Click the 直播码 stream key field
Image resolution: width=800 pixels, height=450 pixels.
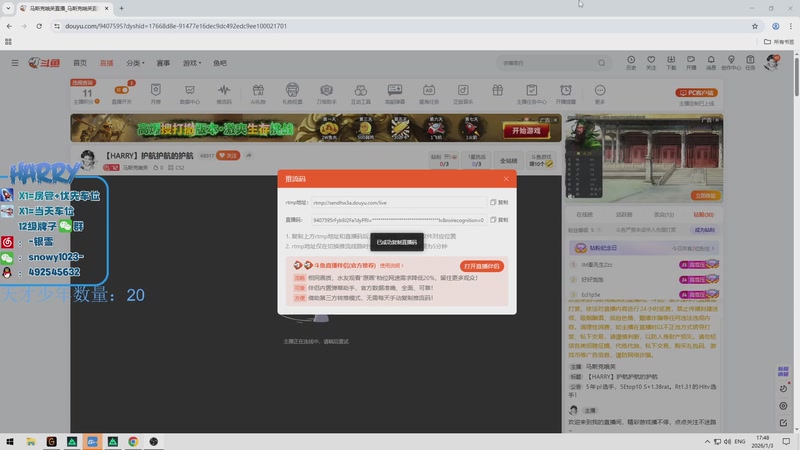click(398, 220)
